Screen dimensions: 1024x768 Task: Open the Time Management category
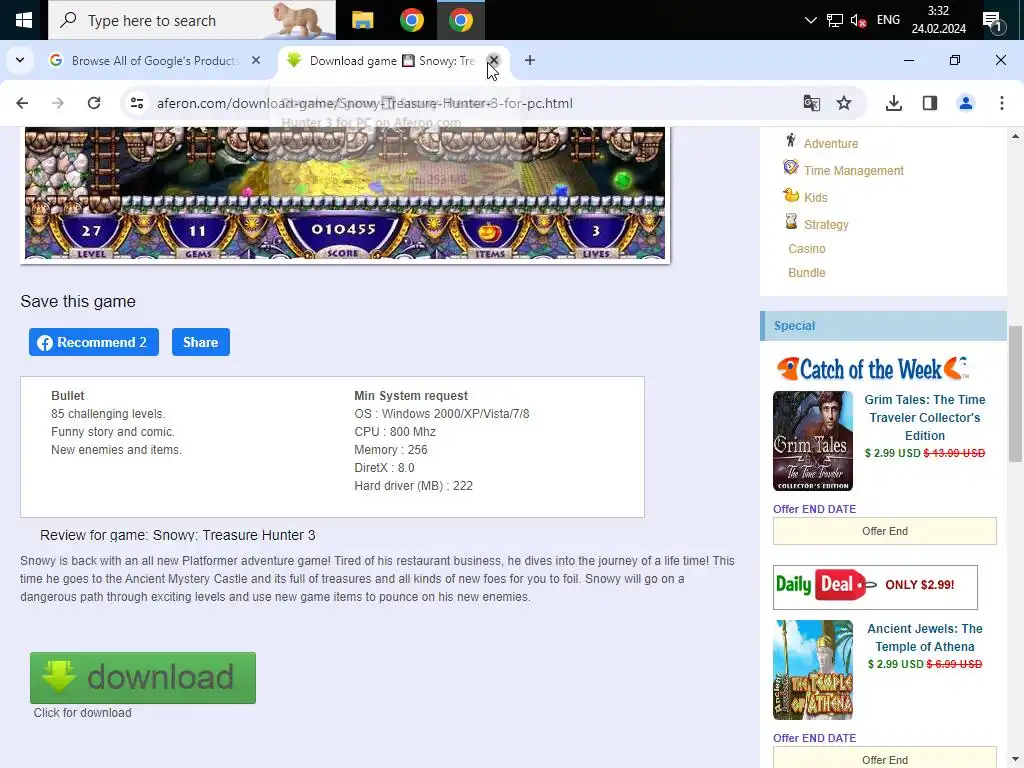click(x=854, y=171)
